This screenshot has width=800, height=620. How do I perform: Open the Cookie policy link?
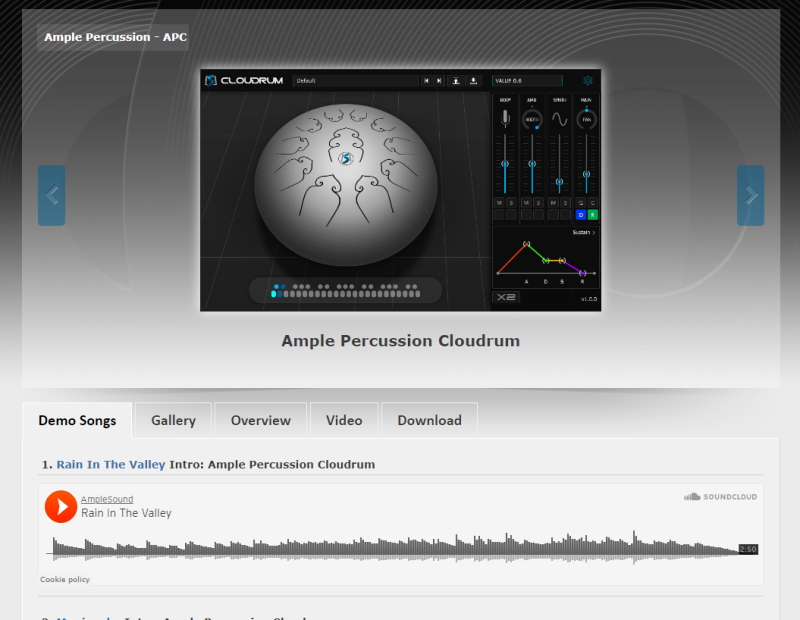point(65,579)
